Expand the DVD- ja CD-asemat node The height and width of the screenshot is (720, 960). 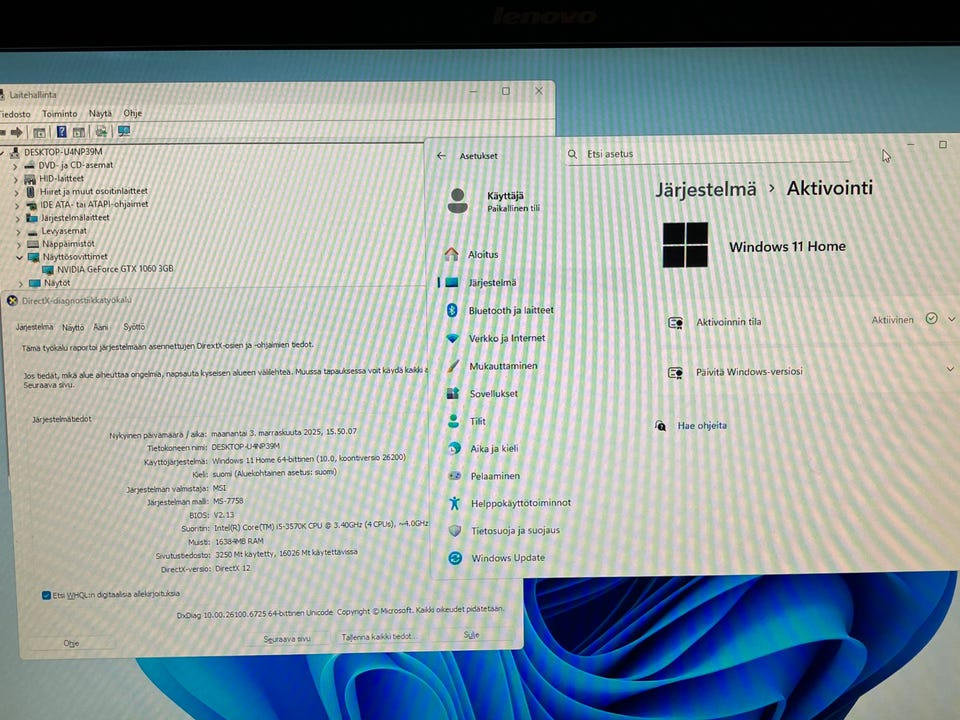tap(15, 165)
